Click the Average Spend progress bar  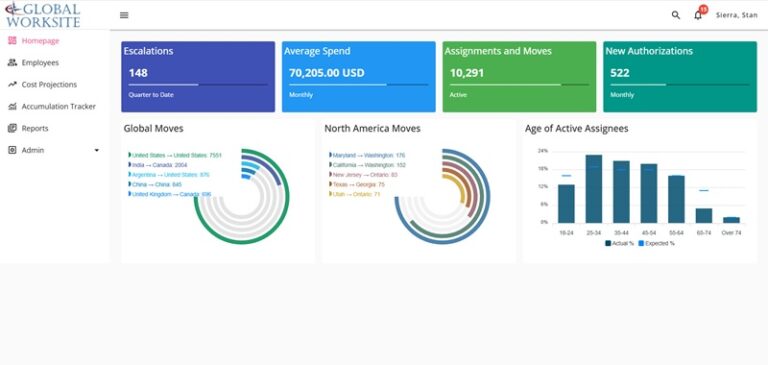(x=359, y=85)
